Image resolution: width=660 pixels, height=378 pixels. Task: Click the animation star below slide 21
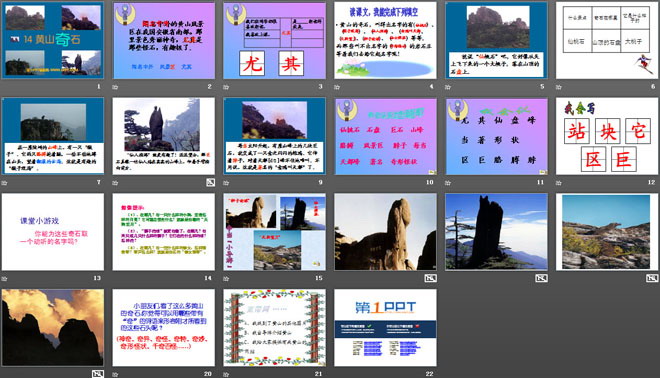[226, 374]
